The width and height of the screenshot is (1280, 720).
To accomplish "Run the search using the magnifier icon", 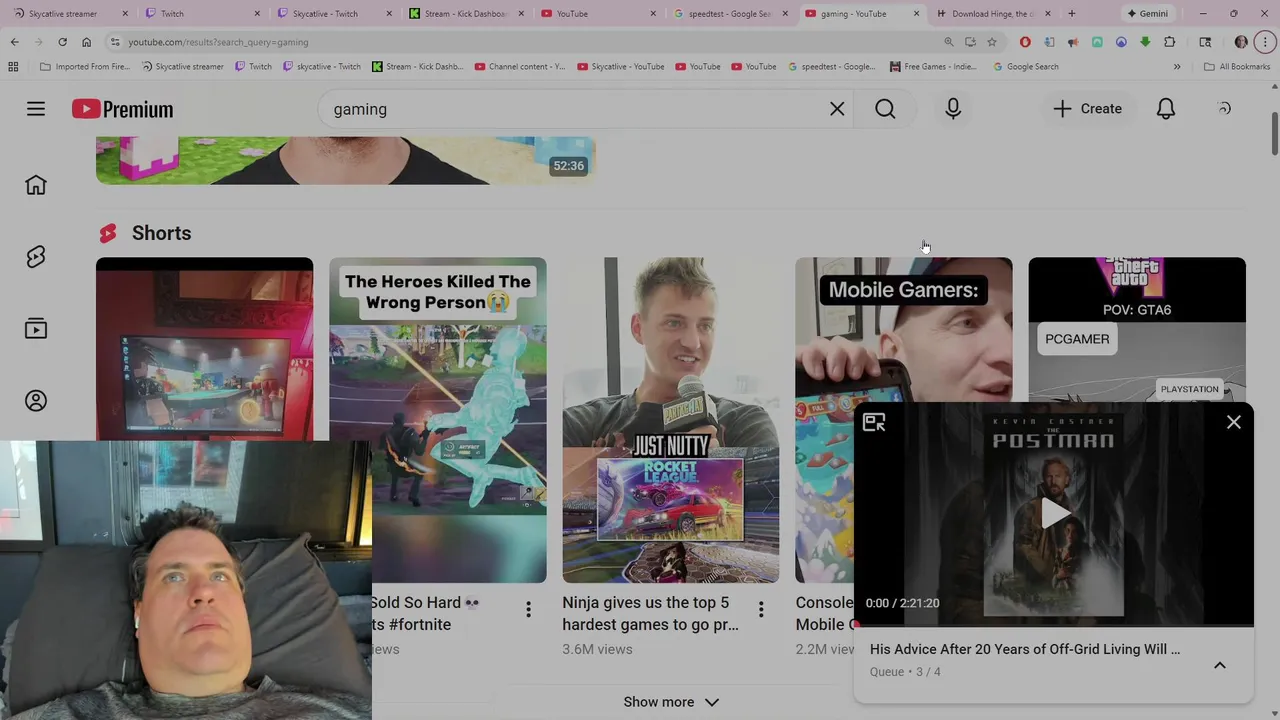I will point(885,109).
